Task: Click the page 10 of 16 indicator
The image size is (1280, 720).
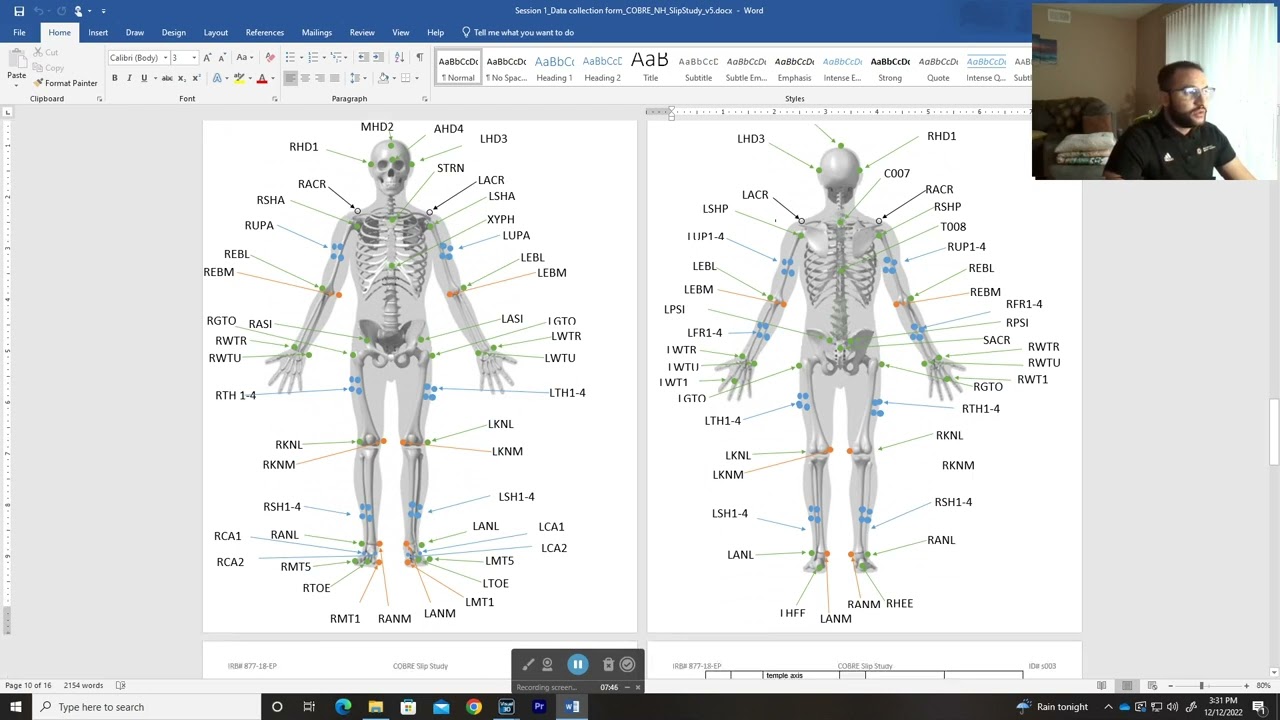Action: point(28,685)
